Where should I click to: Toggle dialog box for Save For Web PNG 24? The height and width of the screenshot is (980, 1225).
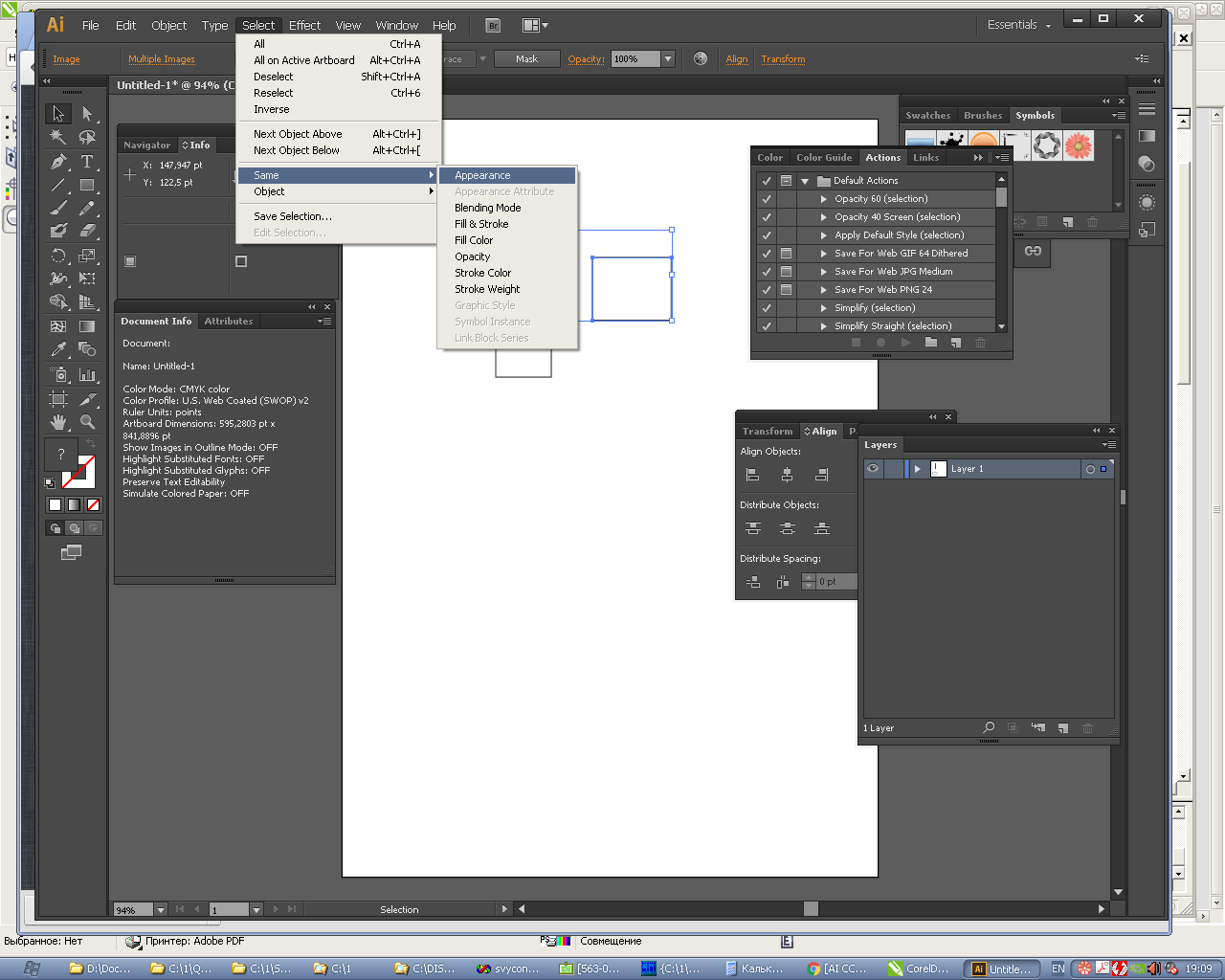pos(786,290)
